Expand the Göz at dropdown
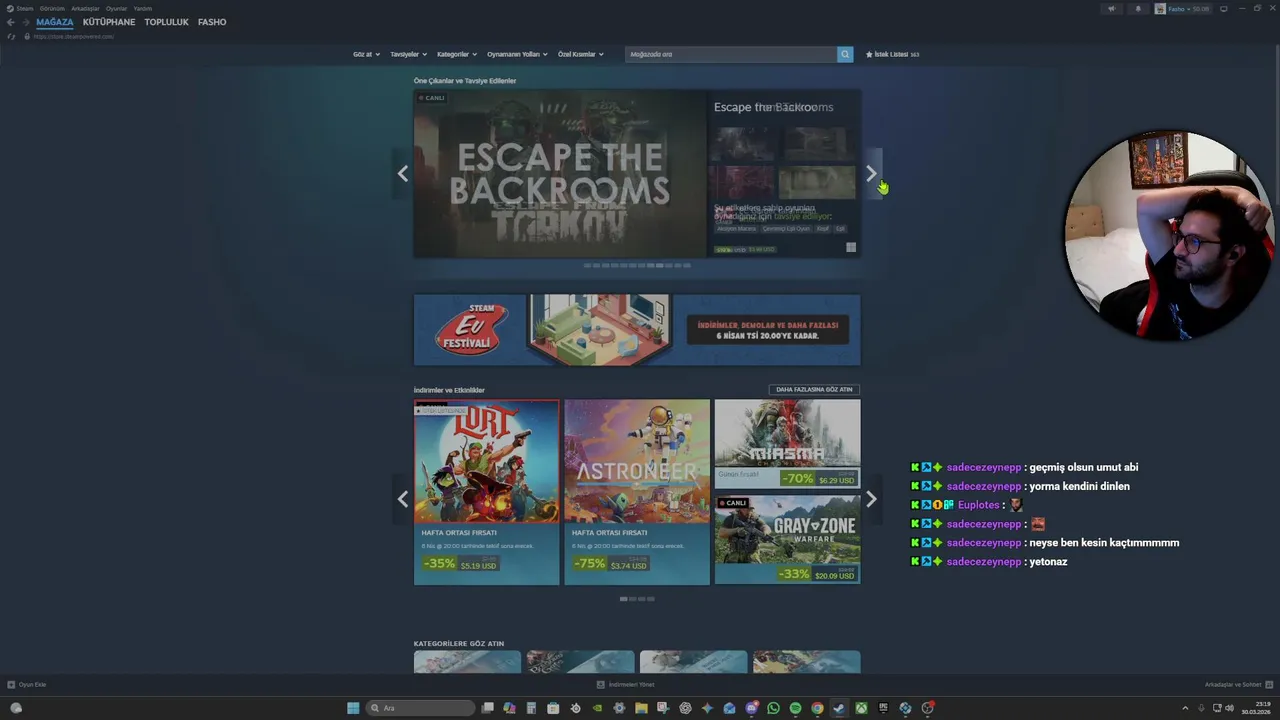 point(367,54)
